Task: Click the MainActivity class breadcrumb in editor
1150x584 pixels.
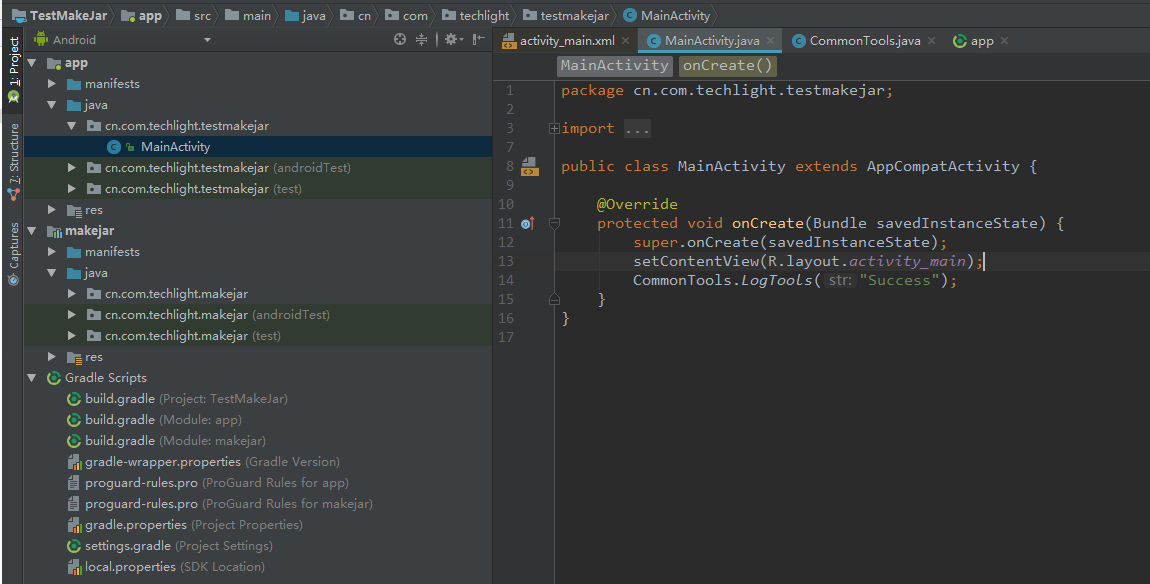Action: [x=615, y=65]
